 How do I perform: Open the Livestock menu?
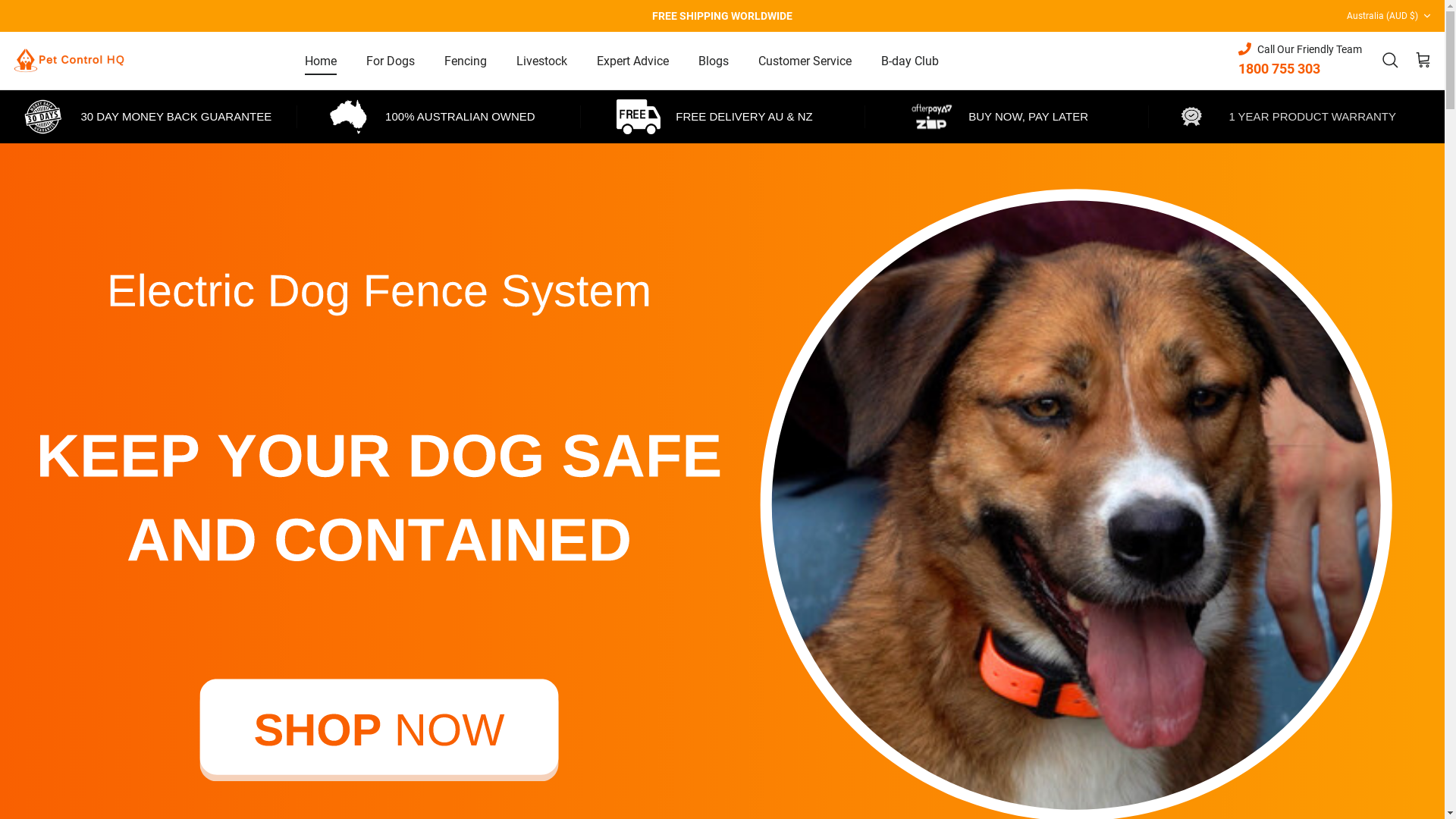541,61
